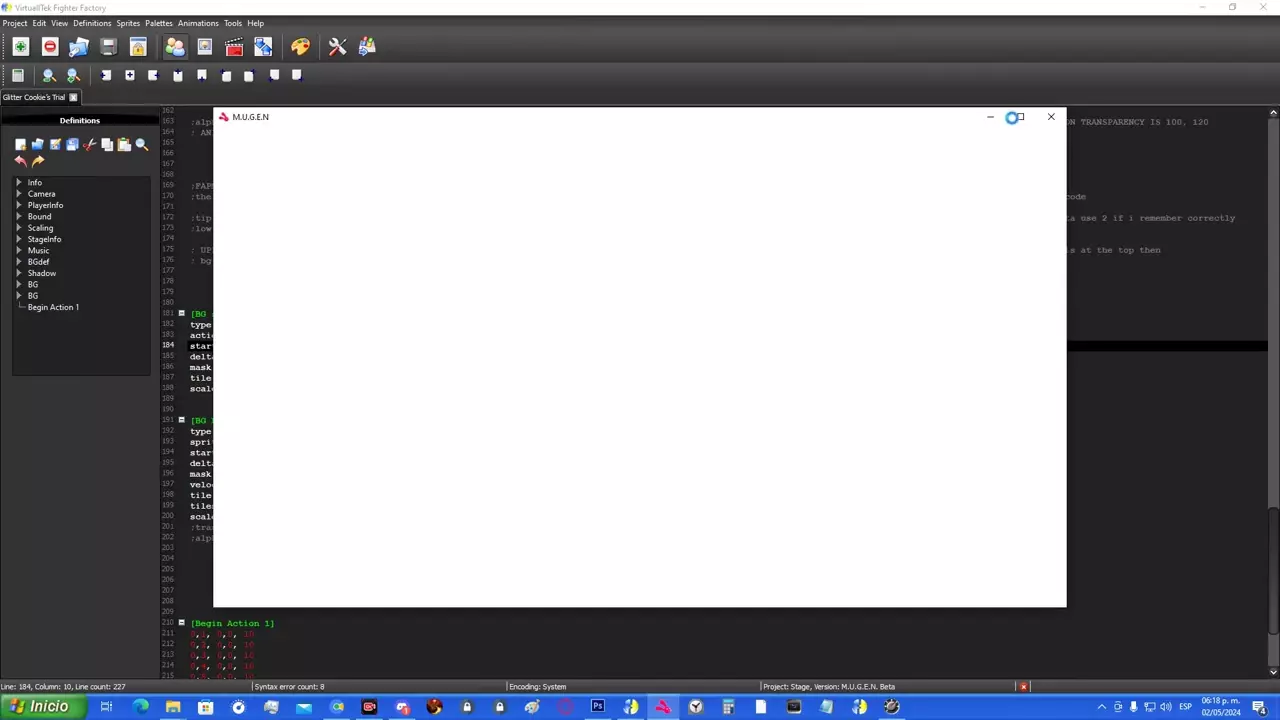Click the scissors cut icon in Definitions
Screen dimensions: 1280x720
click(89, 145)
